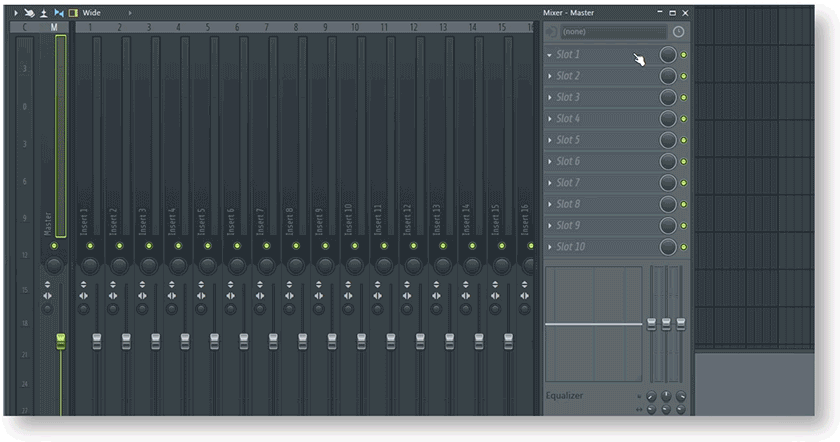Open the Slot 7 plugin arrow
This screenshot has width=840, height=442.
pyautogui.click(x=549, y=183)
